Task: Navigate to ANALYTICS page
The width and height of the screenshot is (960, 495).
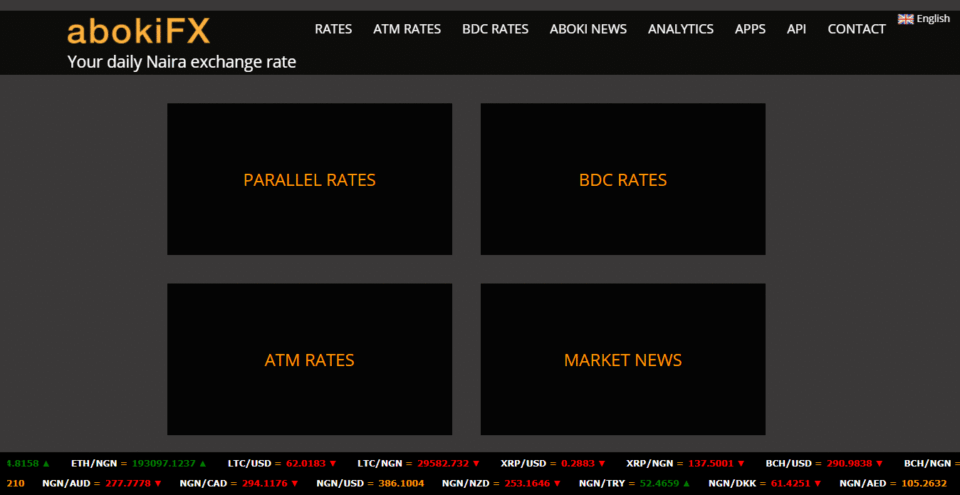Action: (x=680, y=29)
